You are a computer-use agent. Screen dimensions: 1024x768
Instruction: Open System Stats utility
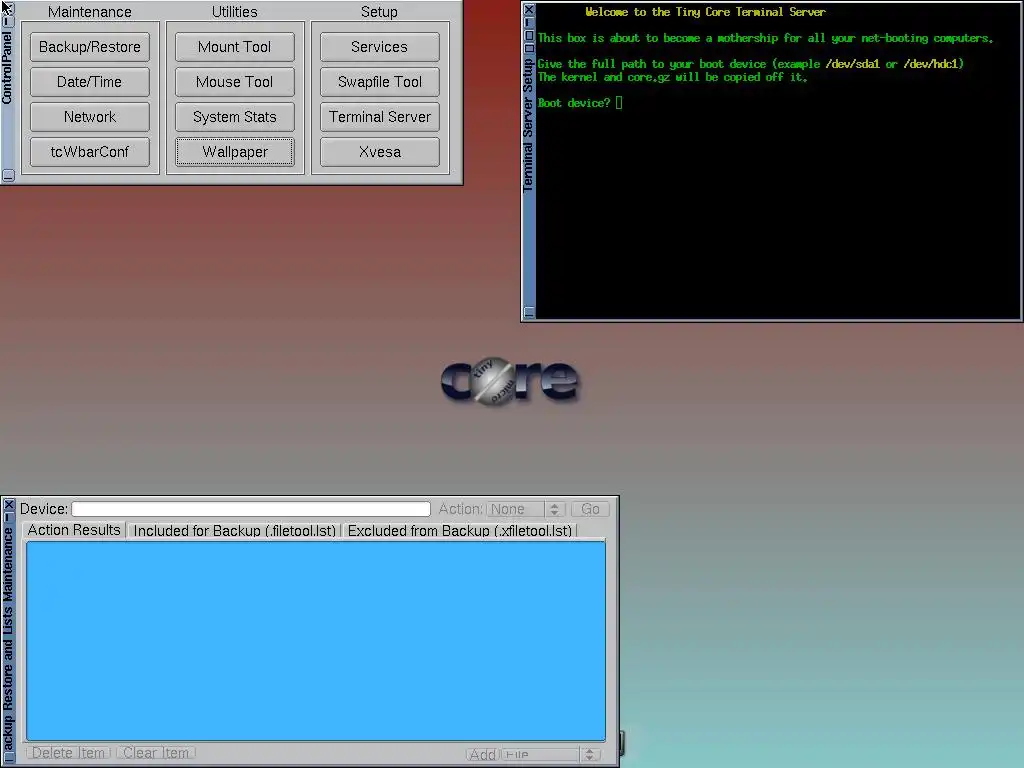234,117
